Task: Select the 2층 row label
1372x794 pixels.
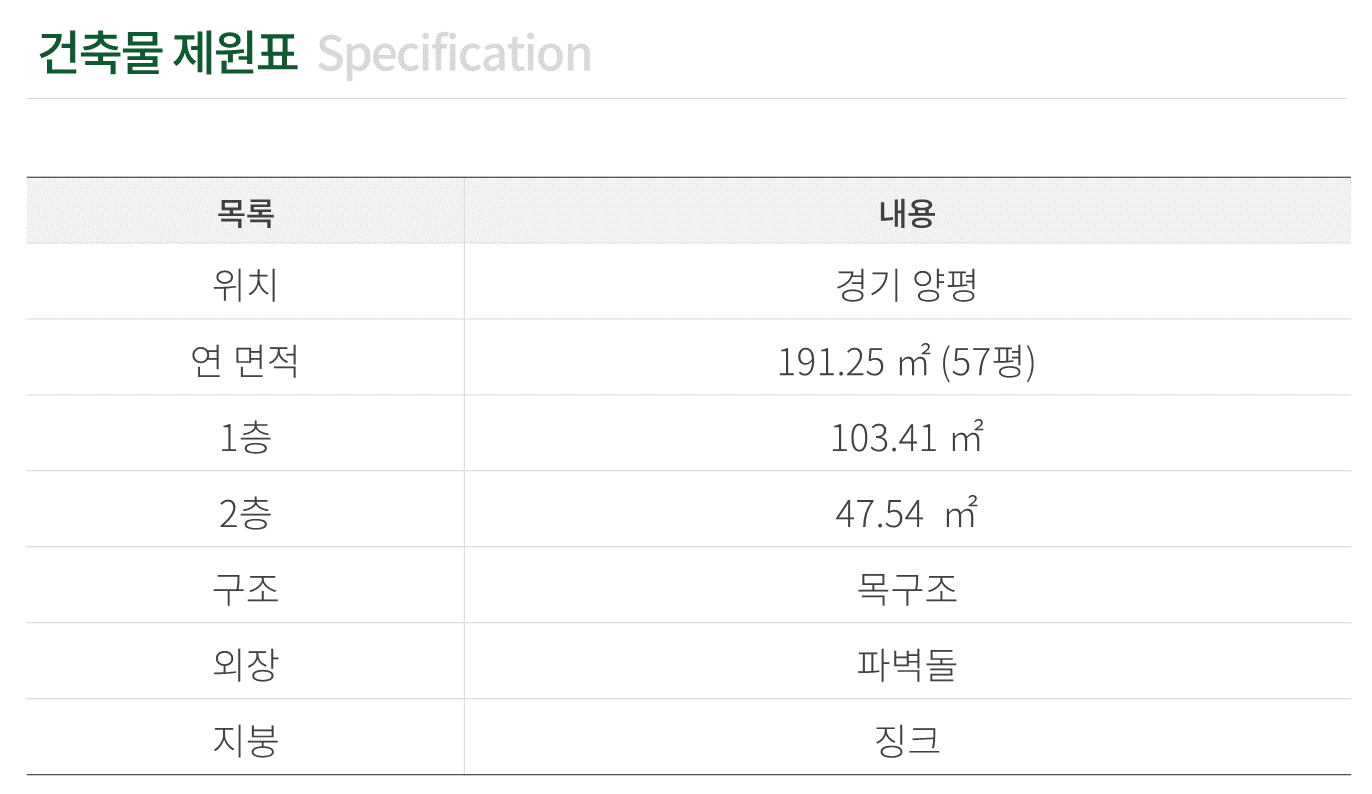Action: click(x=245, y=514)
